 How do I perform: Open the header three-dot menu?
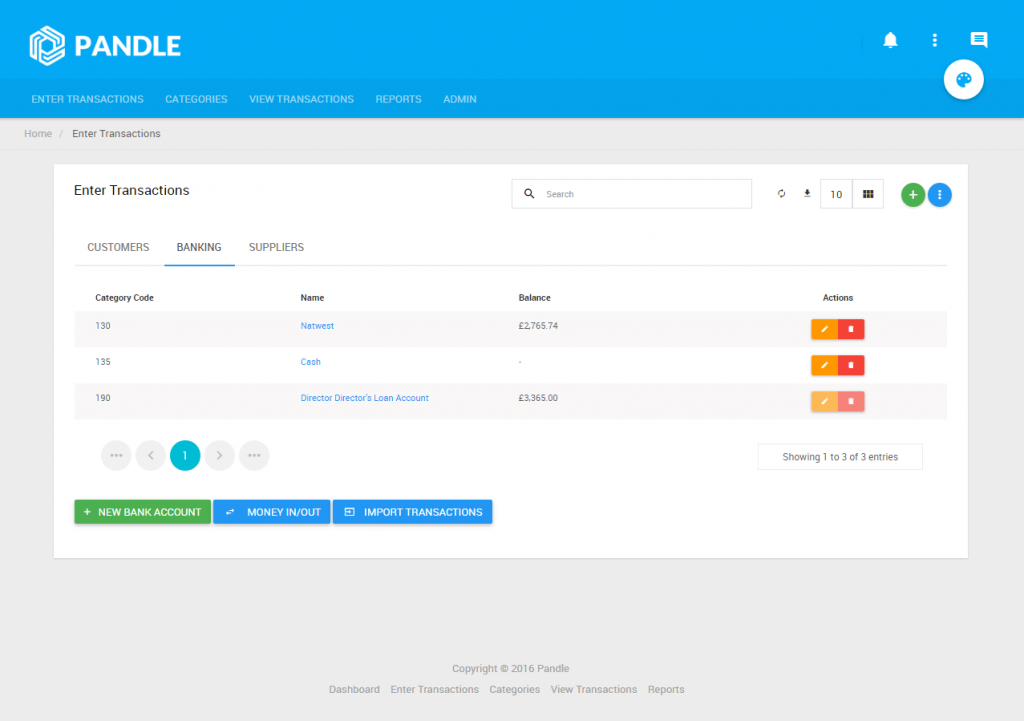pos(935,40)
